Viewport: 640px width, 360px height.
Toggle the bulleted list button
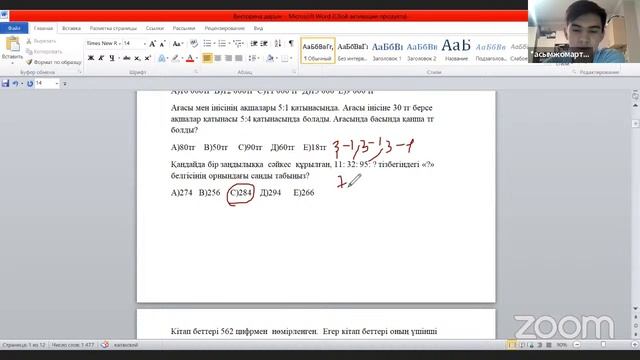(207, 43)
